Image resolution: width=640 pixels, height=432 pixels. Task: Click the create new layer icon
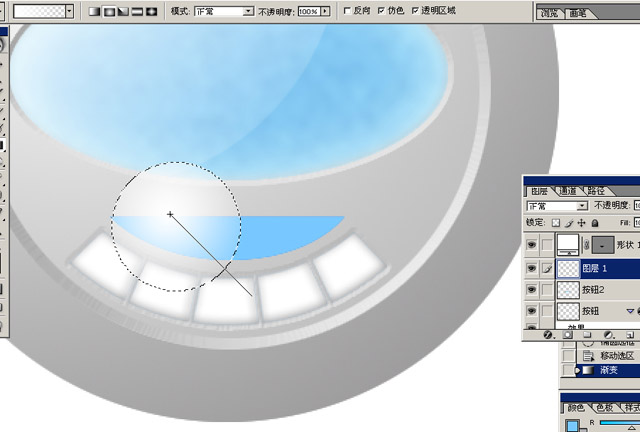coord(630,335)
